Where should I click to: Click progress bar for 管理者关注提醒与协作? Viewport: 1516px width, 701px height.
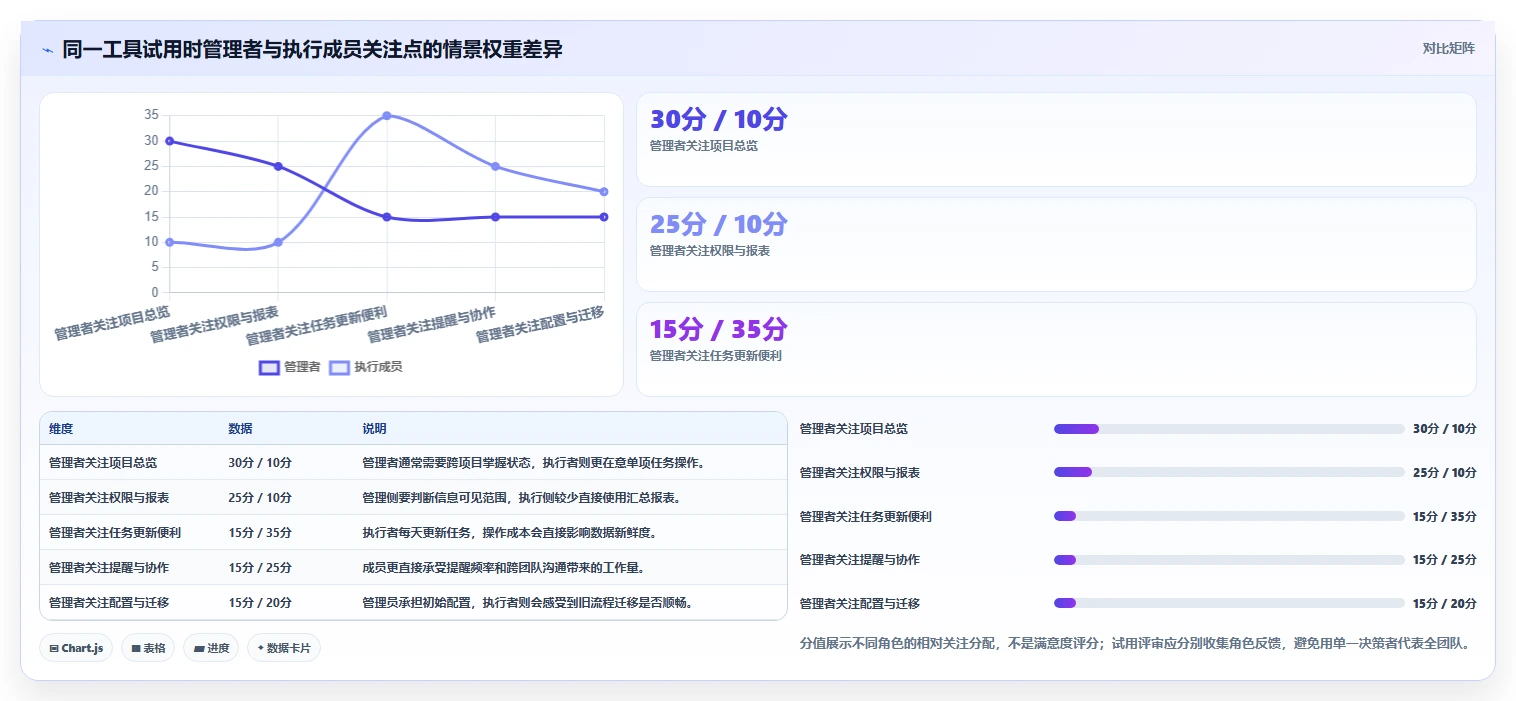1229,560
